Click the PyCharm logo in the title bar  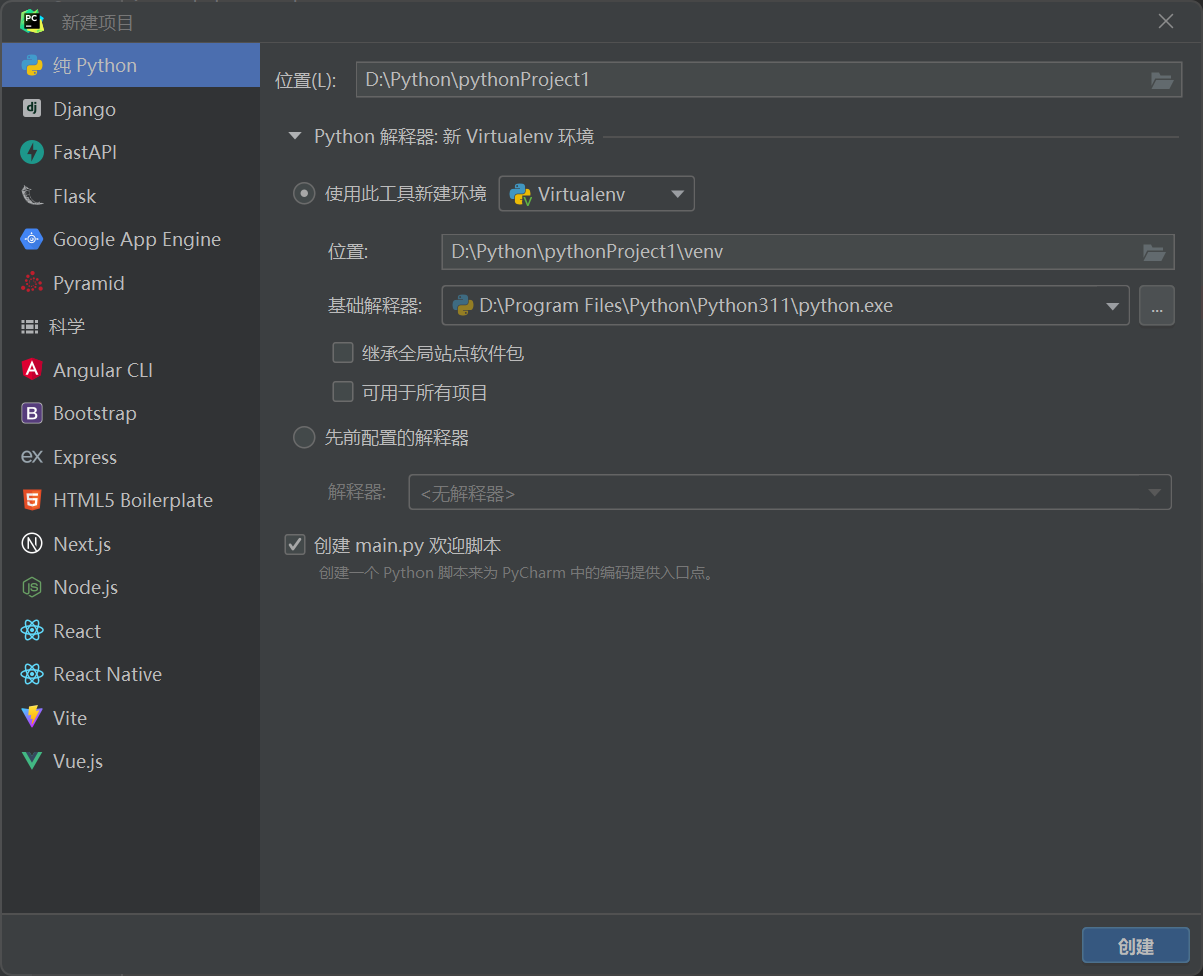(x=32, y=21)
